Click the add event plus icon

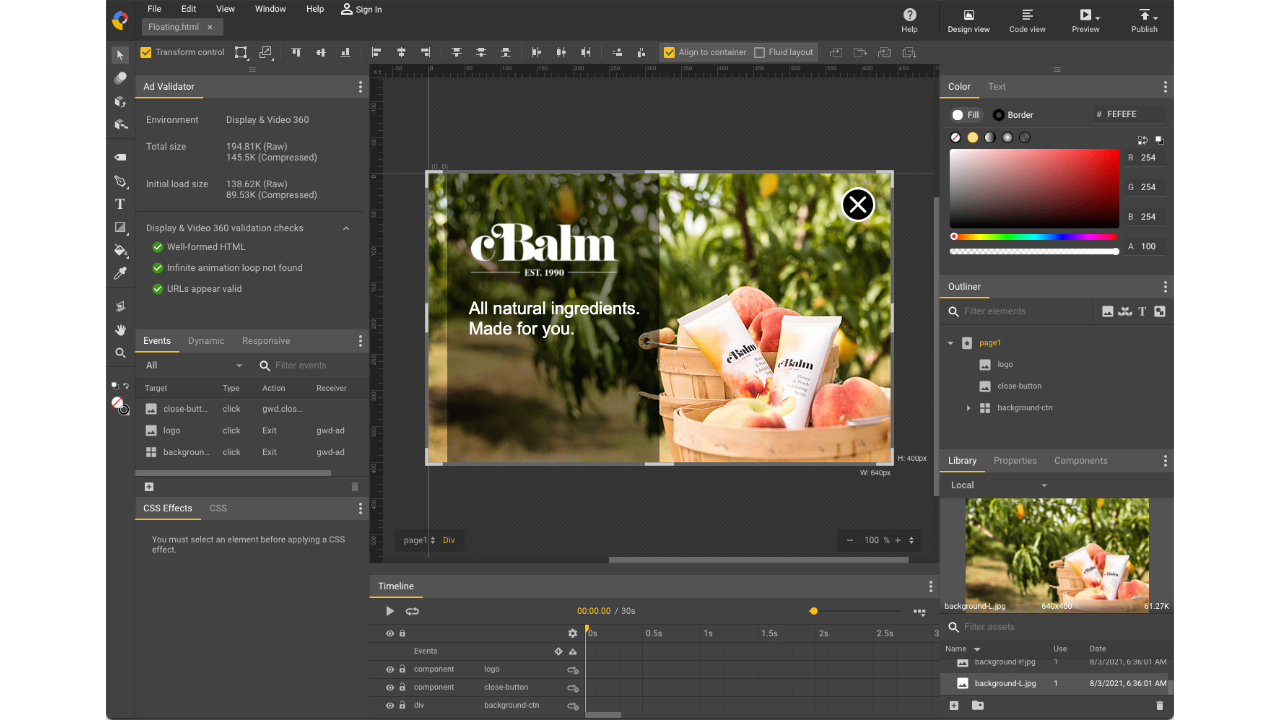(x=149, y=487)
